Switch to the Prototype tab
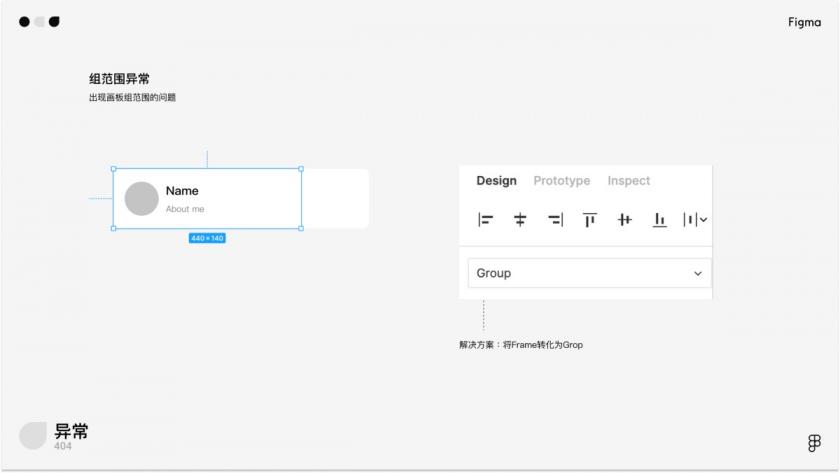 tap(561, 181)
